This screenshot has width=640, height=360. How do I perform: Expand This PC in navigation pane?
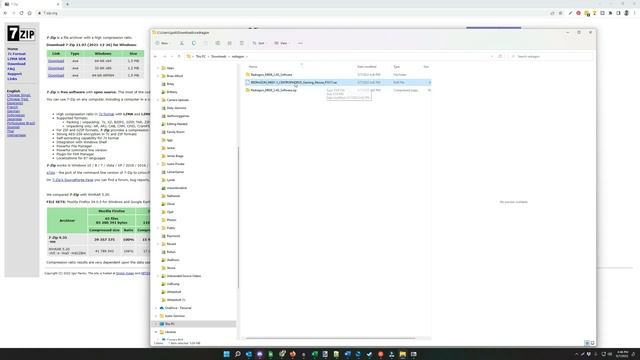(x=156, y=324)
